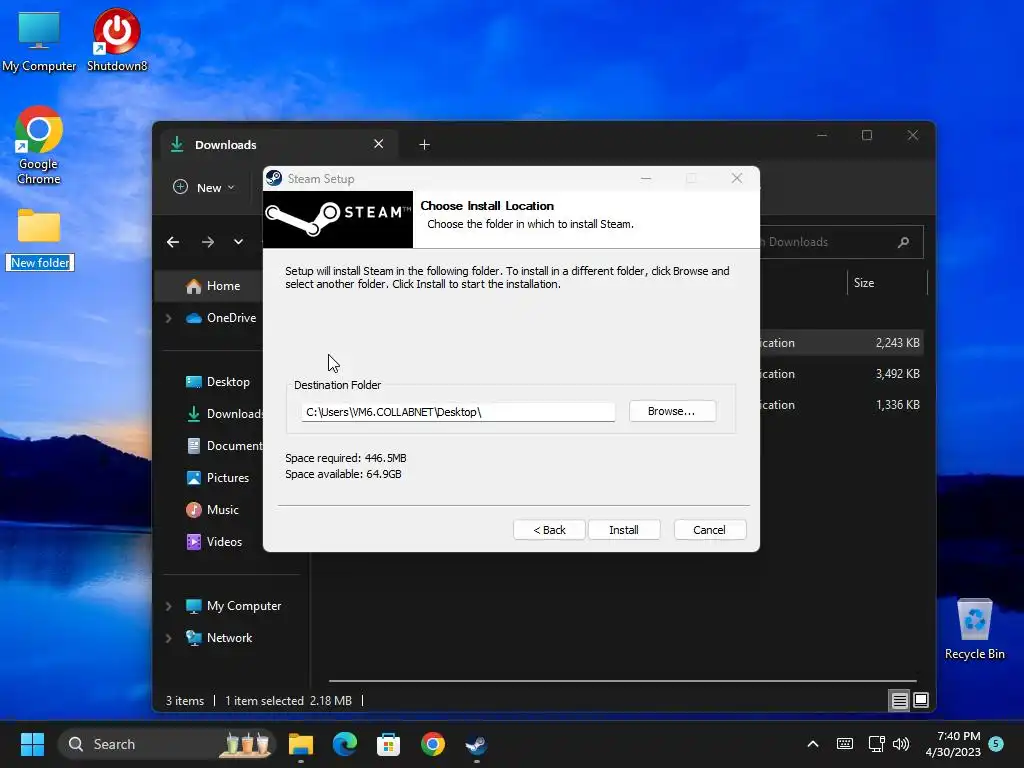Click the New folder name edit box
This screenshot has height=768, width=1024.
[40, 263]
